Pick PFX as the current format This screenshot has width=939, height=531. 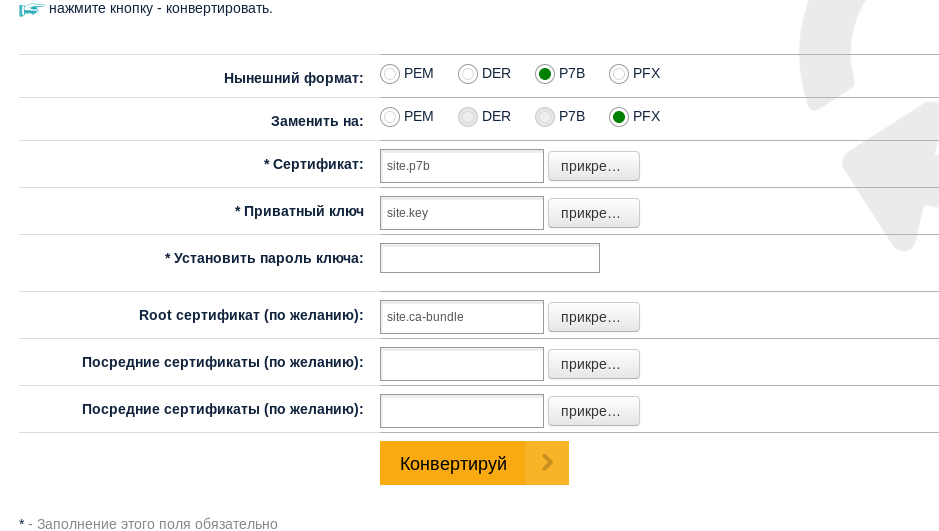(x=619, y=74)
